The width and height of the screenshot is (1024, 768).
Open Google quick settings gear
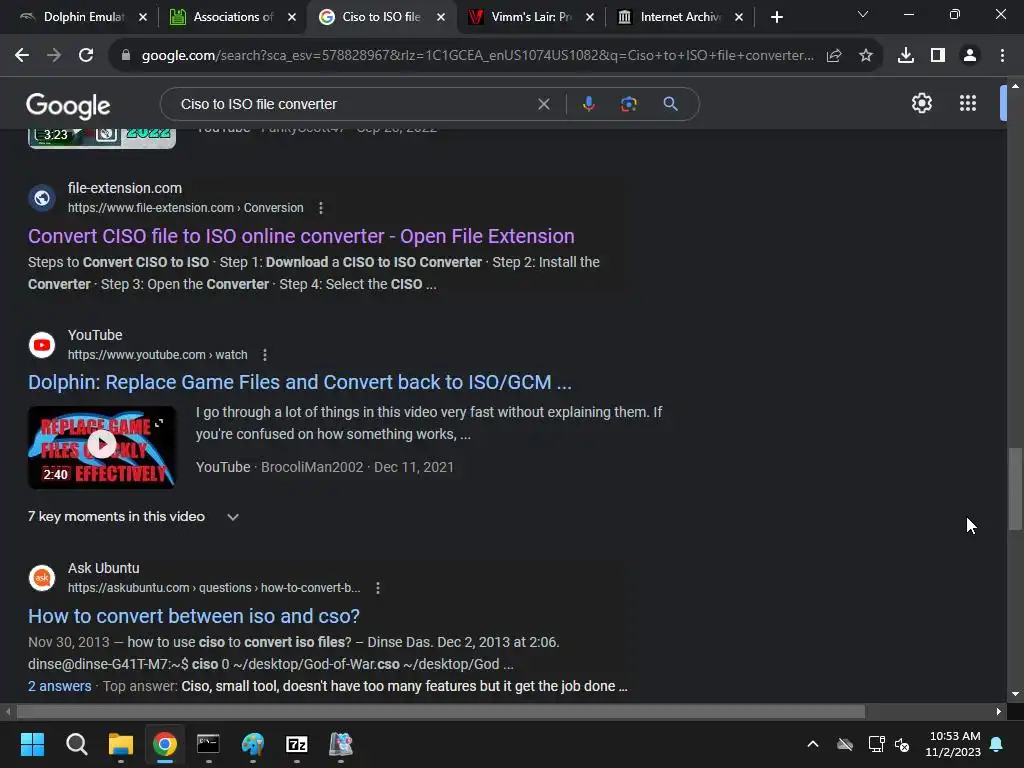[x=921, y=103]
